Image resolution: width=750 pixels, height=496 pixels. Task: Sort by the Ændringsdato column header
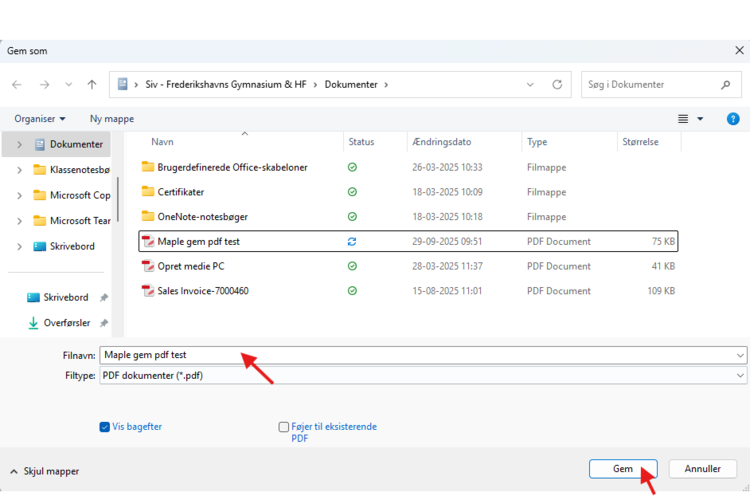point(441,142)
